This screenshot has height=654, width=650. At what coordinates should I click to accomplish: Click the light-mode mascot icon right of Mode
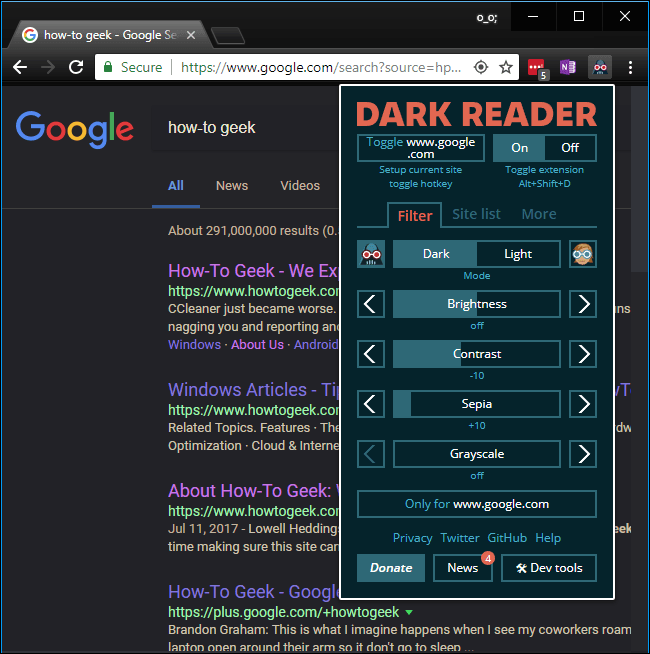(x=583, y=254)
